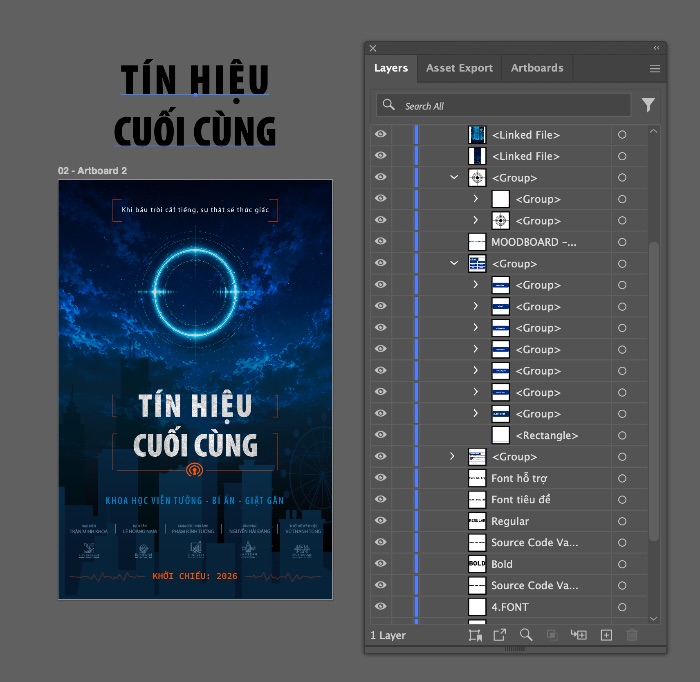
Task: Switch to the Artboards tab
Action: [537, 68]
